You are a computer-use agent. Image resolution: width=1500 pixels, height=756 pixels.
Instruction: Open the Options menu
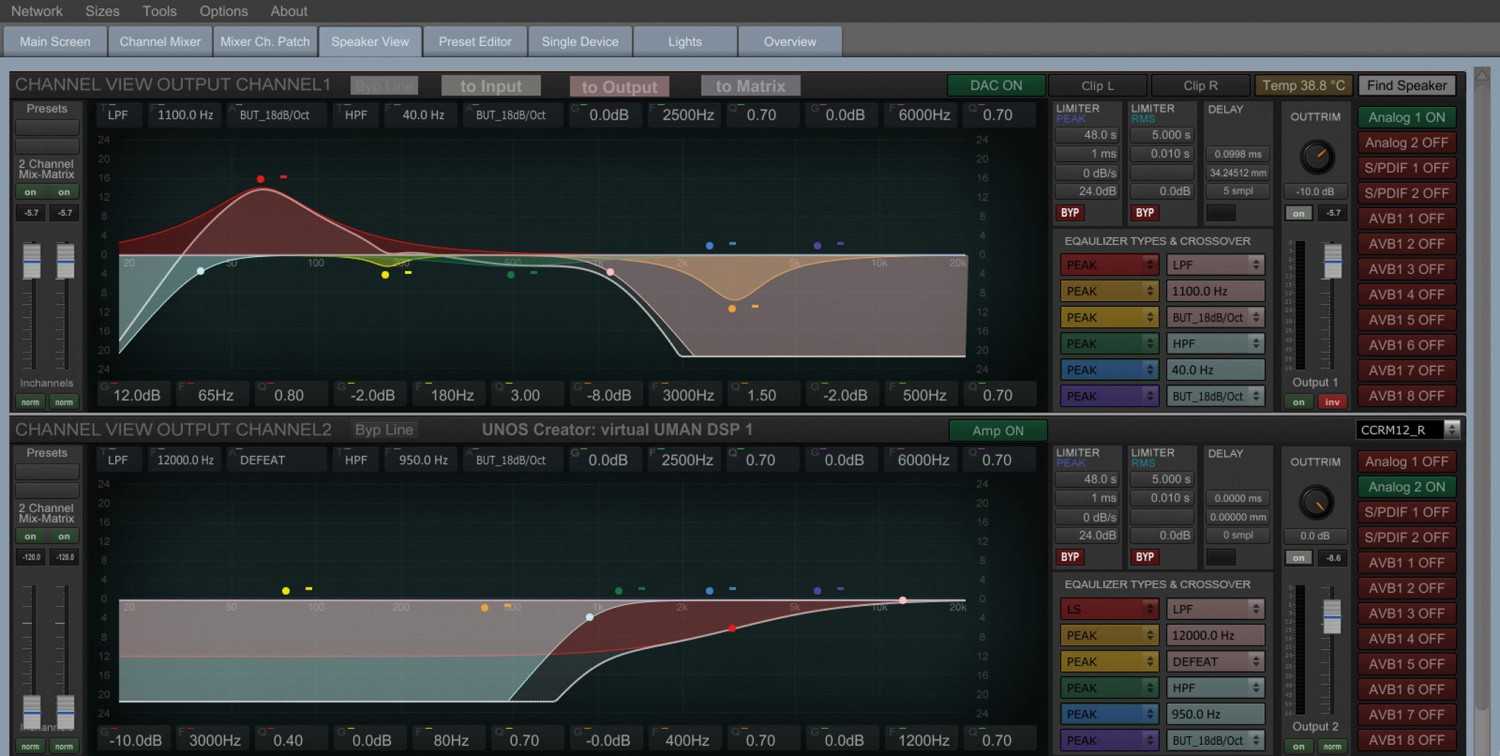pos(224,11)
